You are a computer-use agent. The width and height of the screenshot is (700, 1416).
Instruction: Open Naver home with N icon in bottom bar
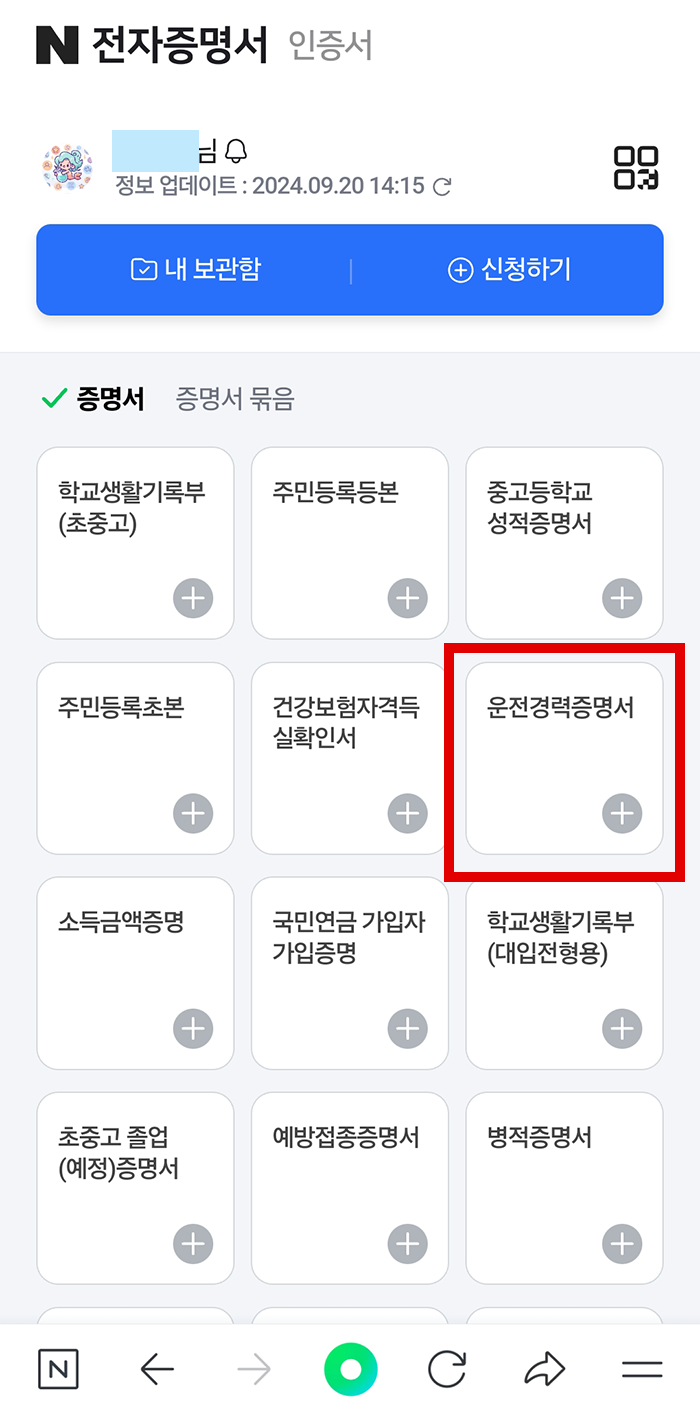[58, 1369]
